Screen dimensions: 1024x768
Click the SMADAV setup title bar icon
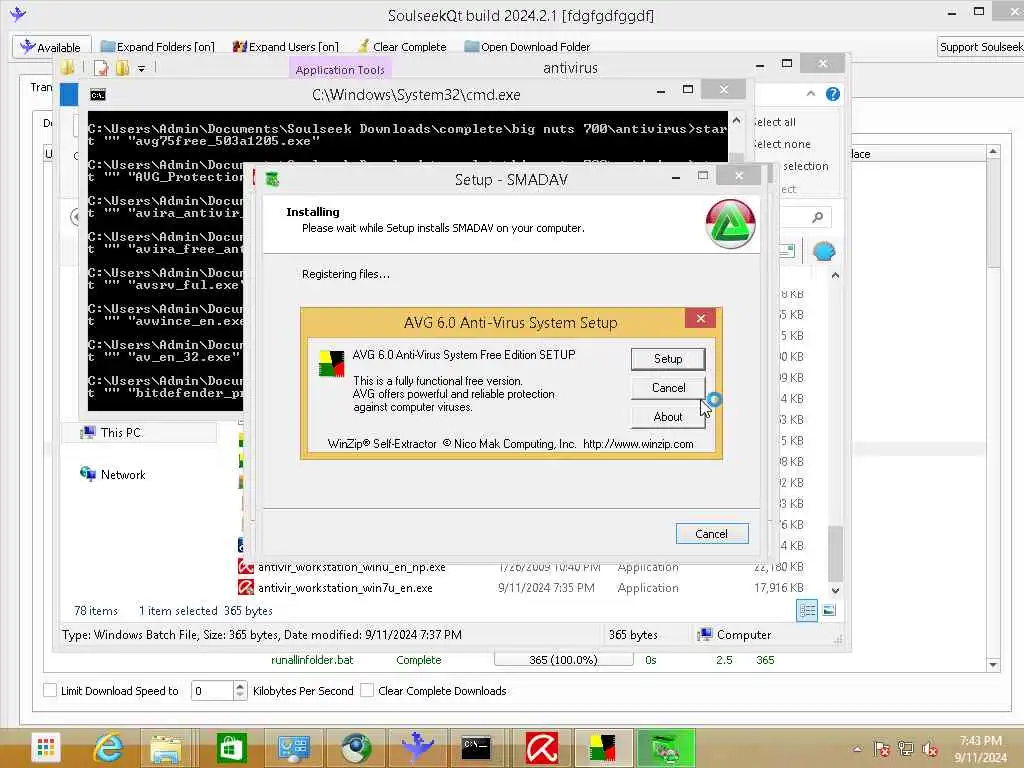coord(272,179)
